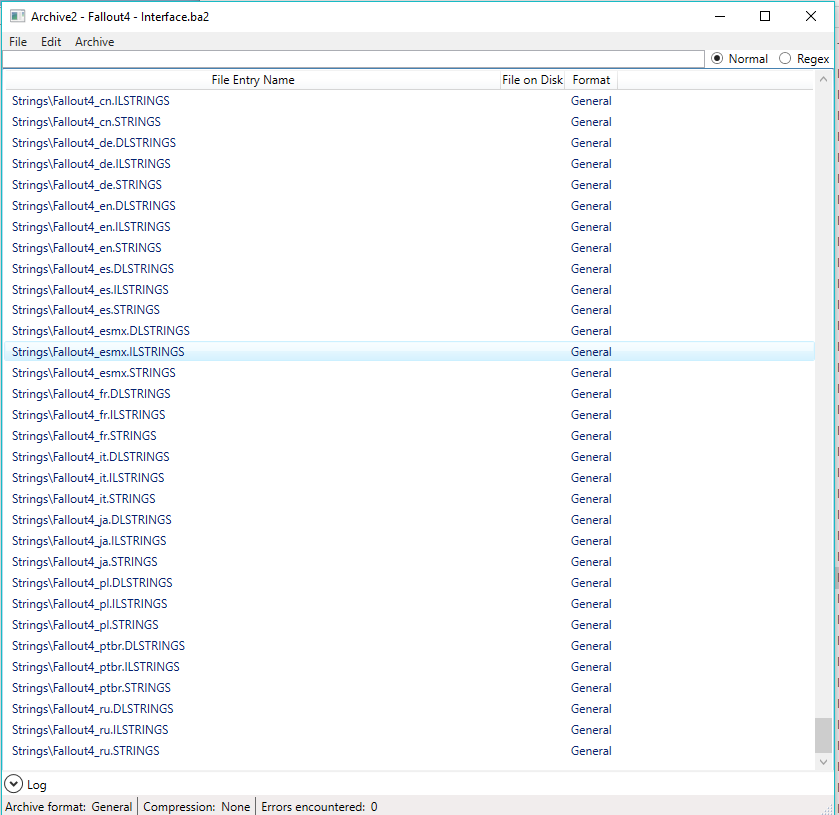
Task: Select Strings\Fallout4_it.STRINGS entry
Action: pos(409,499)
